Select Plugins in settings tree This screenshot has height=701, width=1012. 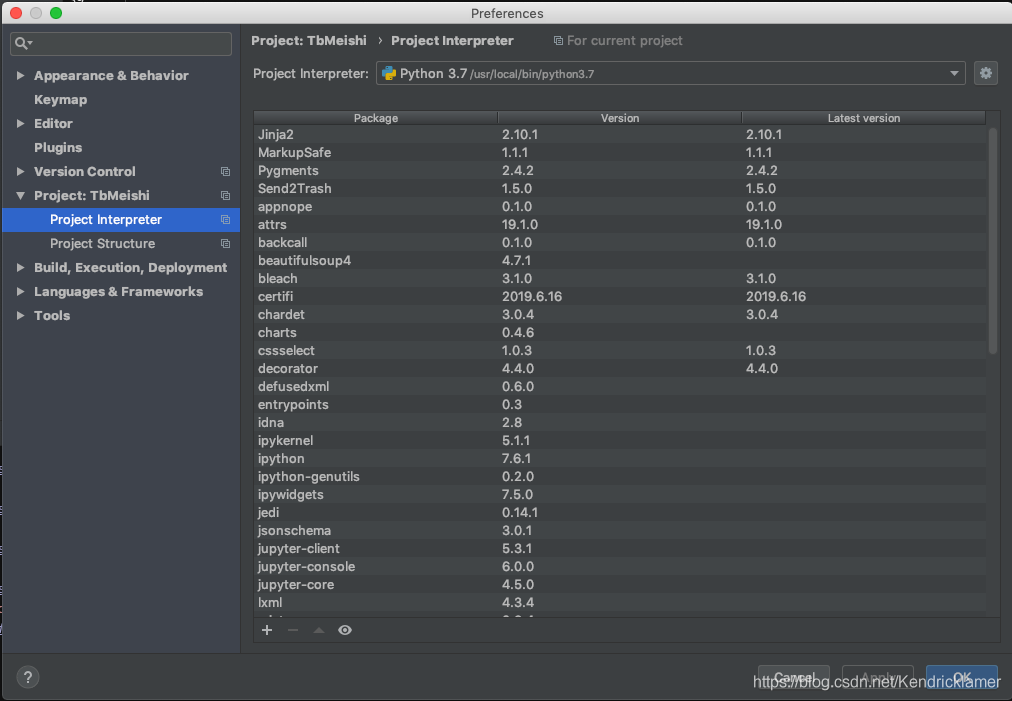pos(58,147)
